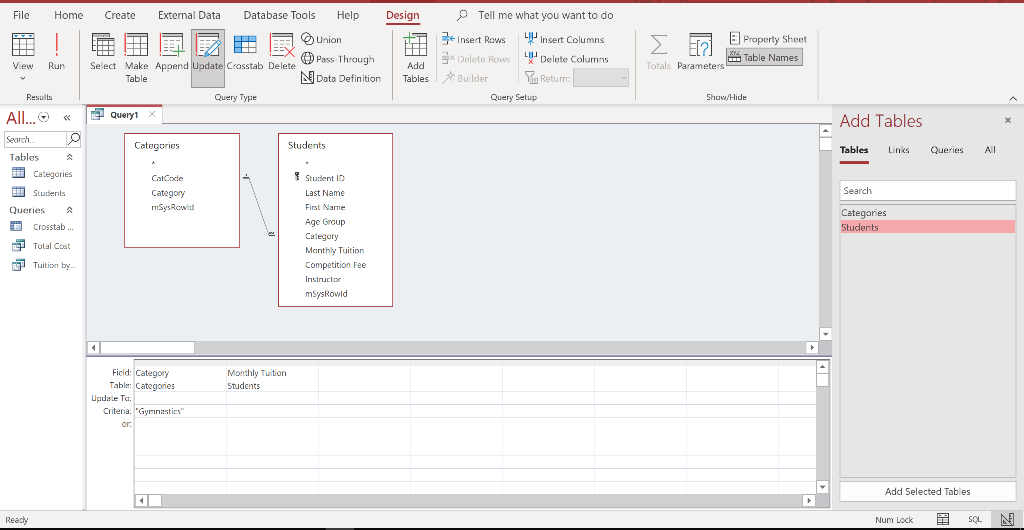Collapse the ribbon with chevron
Viewport: 1024px width, 530px height.
point(1013,99)
